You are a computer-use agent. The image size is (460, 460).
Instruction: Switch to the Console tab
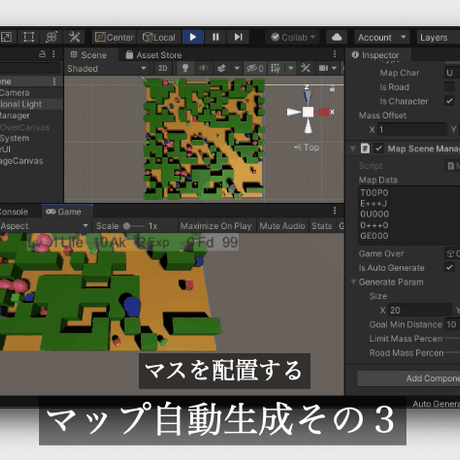(x=13, y=212)
